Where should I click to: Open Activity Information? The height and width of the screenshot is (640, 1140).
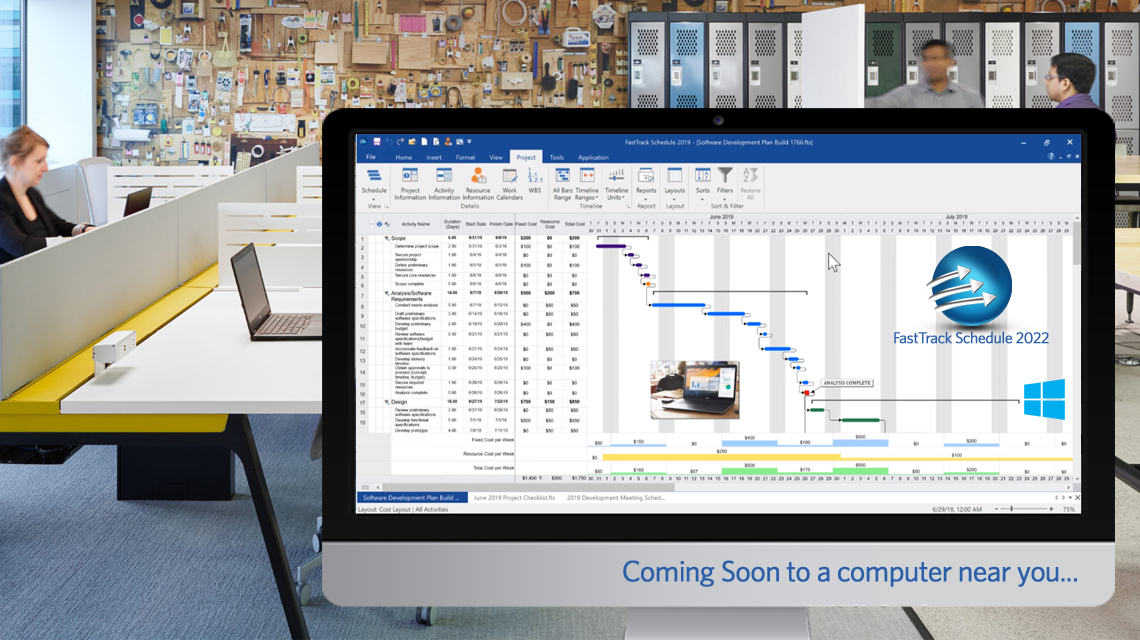[x=444, y=176]
